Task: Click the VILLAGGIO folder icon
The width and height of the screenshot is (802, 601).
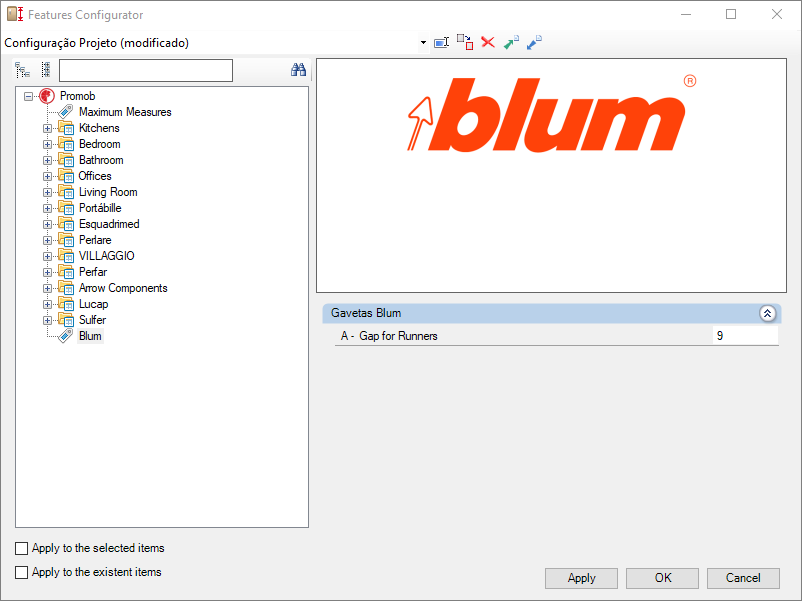Action: pyautogui.click(x=66, y=256)
